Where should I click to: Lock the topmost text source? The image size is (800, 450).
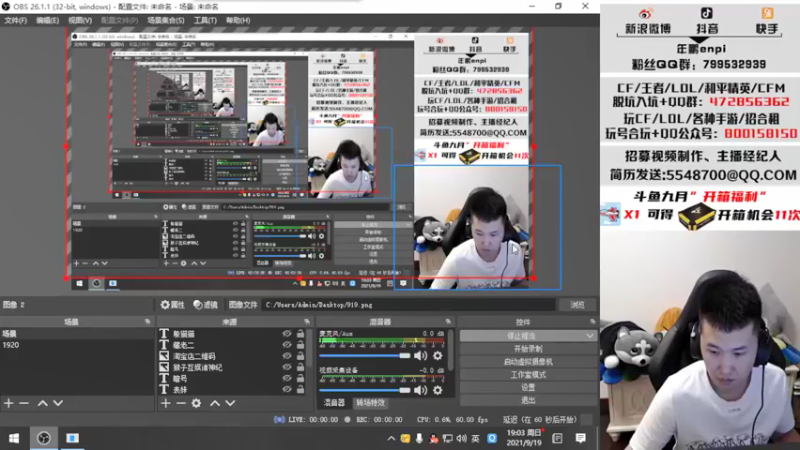pyautogui.click(x=301, y=334)
